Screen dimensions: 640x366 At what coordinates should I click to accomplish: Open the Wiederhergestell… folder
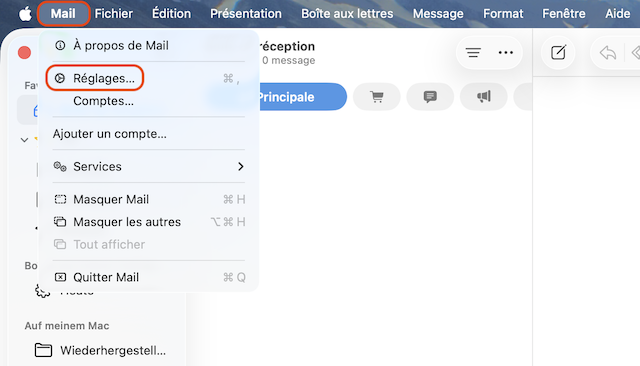(100, 350)
